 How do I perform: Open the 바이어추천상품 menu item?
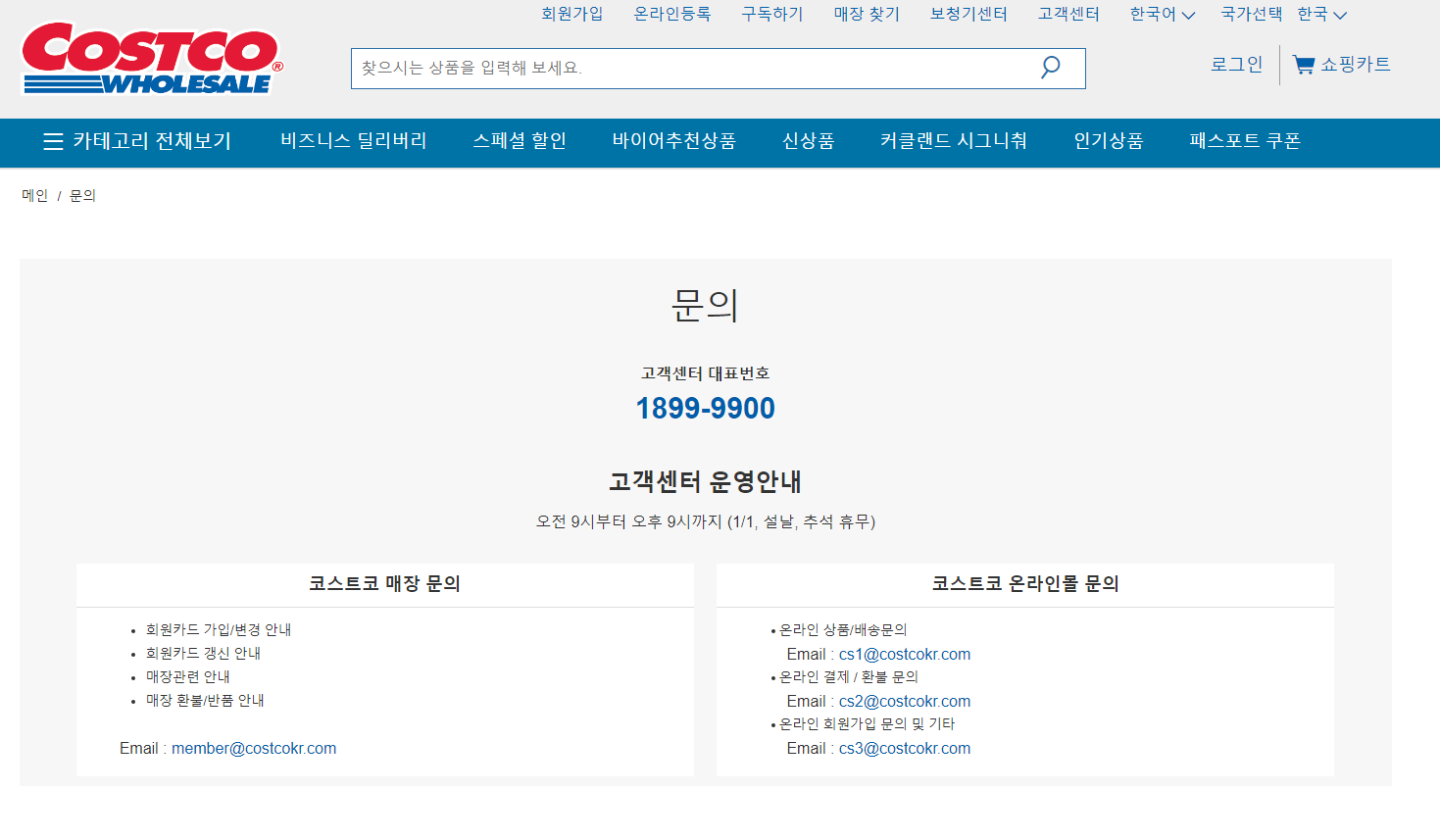(674, 141)
